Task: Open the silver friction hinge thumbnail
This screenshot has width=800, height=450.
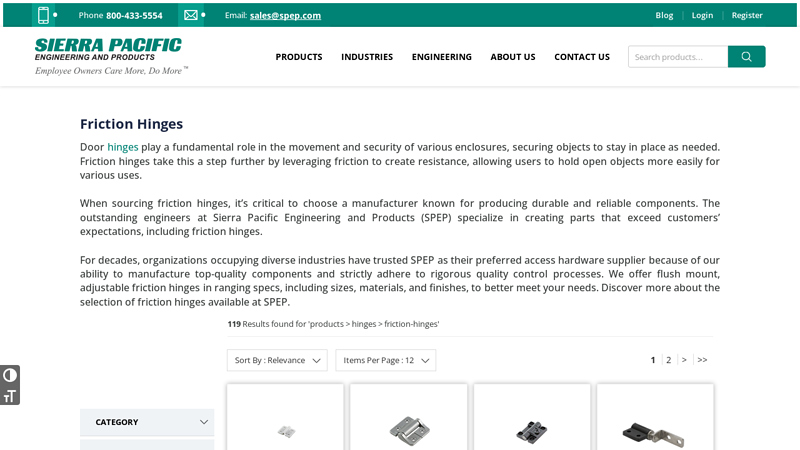Action: coord(408,430)
